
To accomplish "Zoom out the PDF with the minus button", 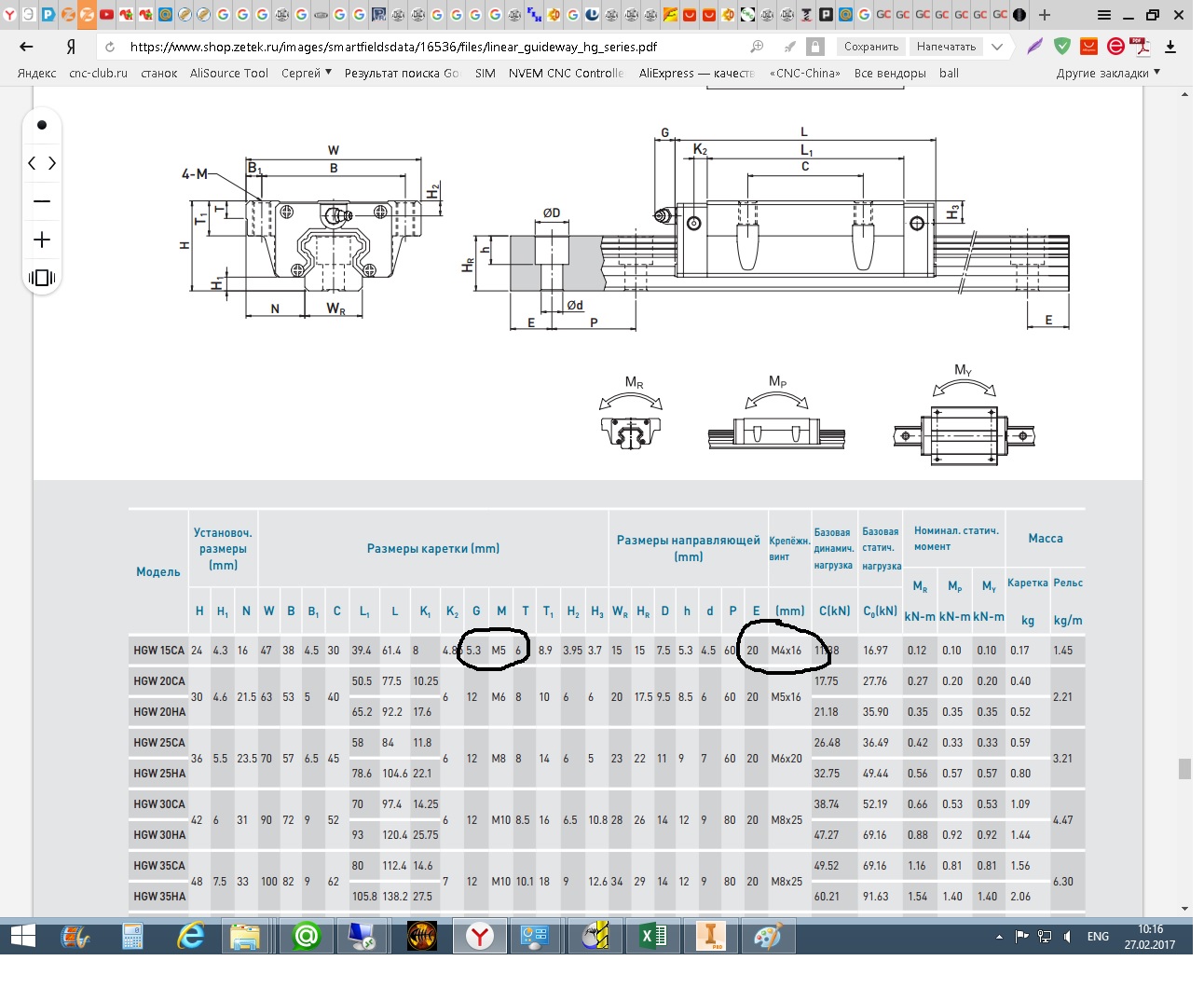I will point(42,201).
